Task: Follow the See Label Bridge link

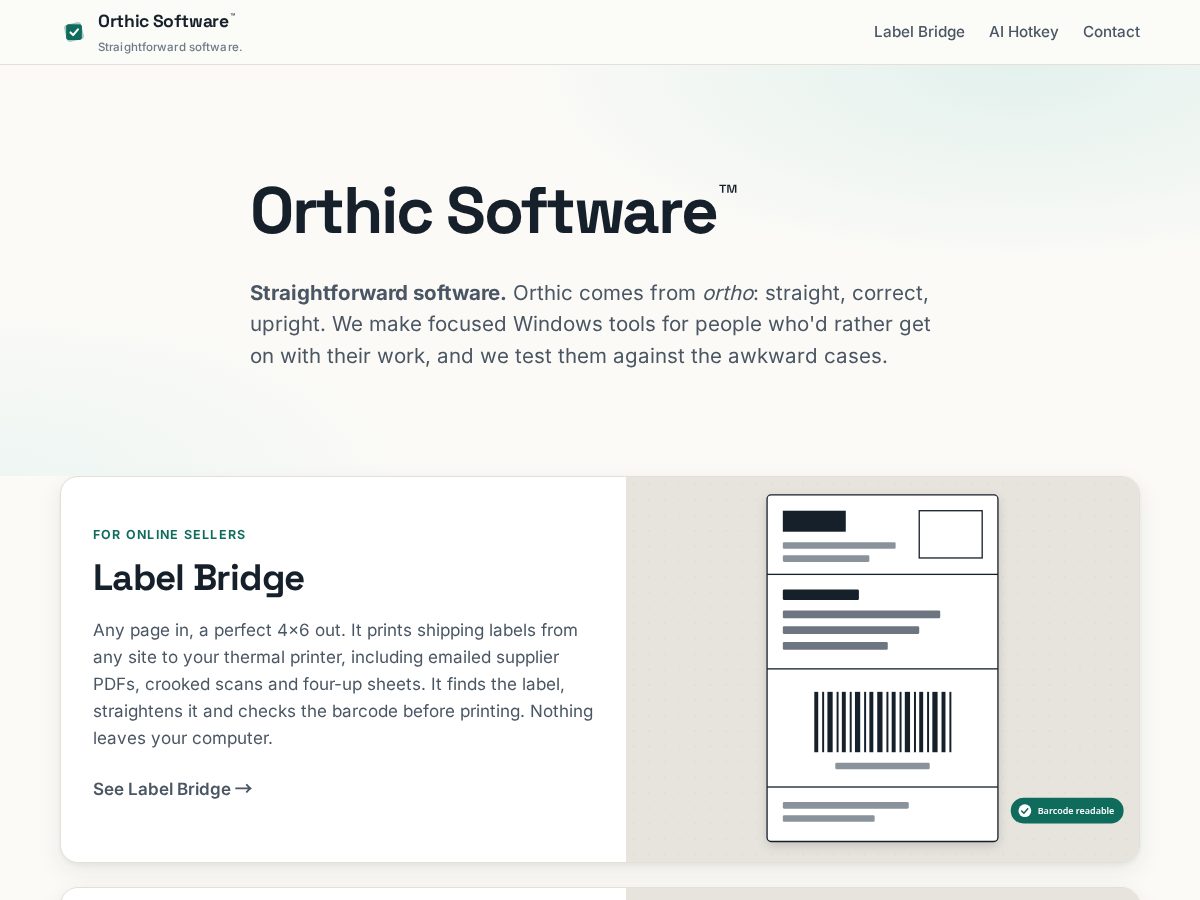Action: (172, 789)
